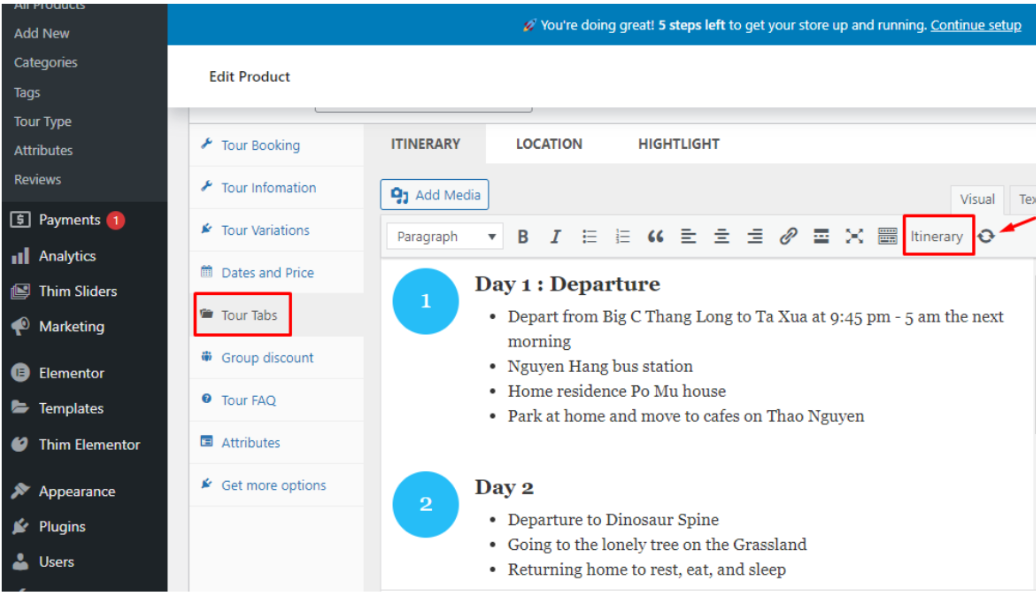1036x593 pixels.
Task: Open the Thim Sliders menu
Action: (77, 291)
